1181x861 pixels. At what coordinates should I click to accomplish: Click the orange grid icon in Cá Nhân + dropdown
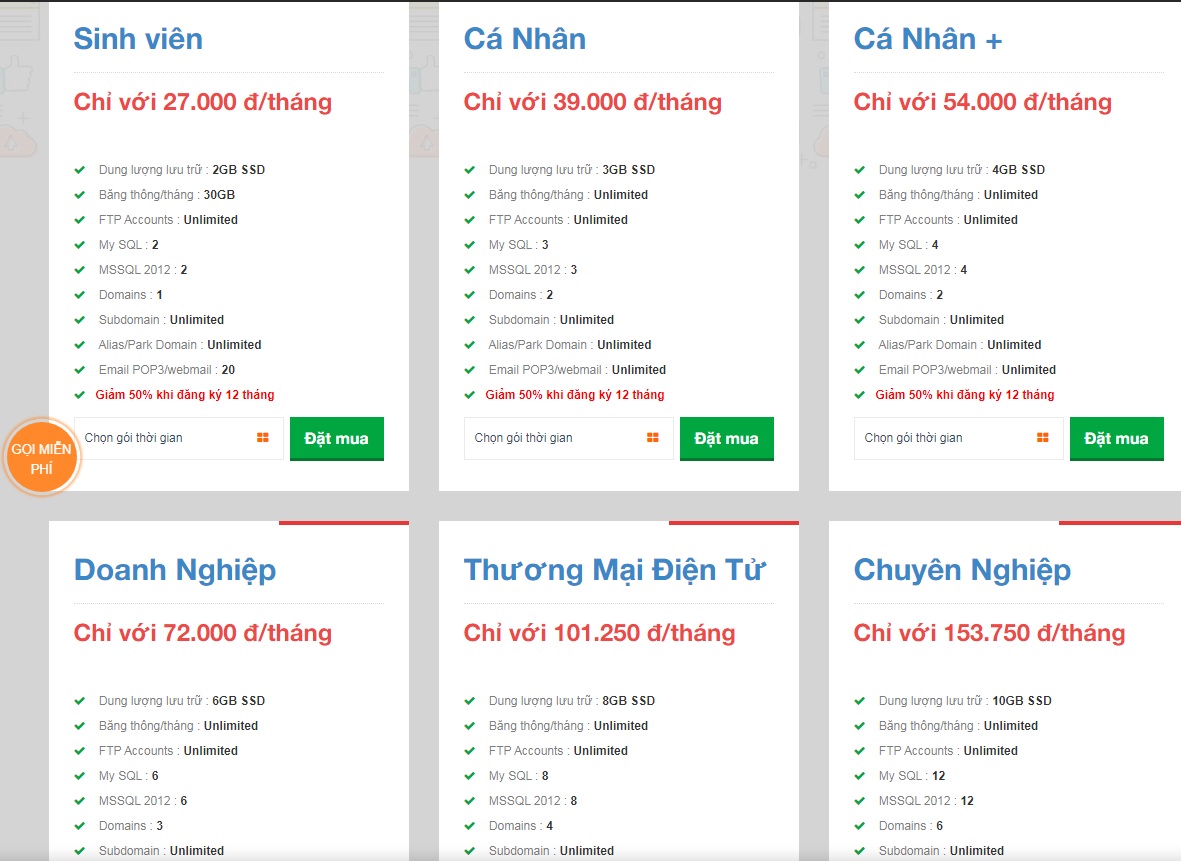[x=1042, y=438]
